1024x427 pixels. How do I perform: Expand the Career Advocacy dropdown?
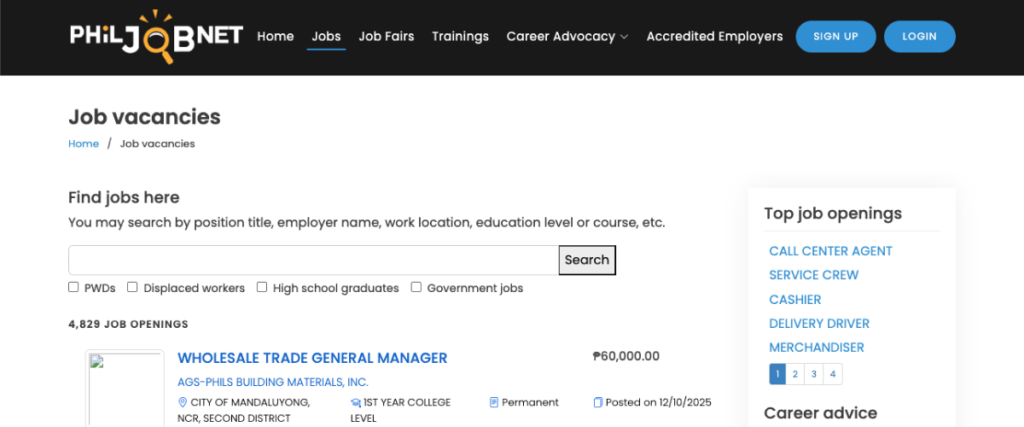tap(567, 36)
